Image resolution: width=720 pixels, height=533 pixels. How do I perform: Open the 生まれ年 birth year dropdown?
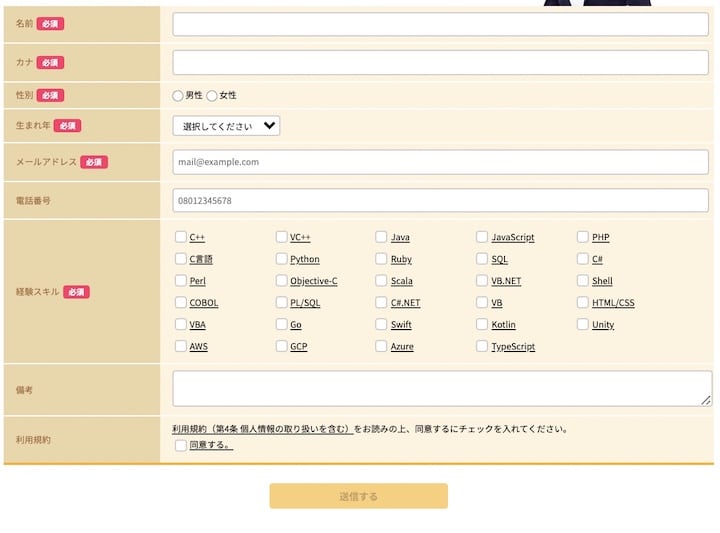point(226,126)
